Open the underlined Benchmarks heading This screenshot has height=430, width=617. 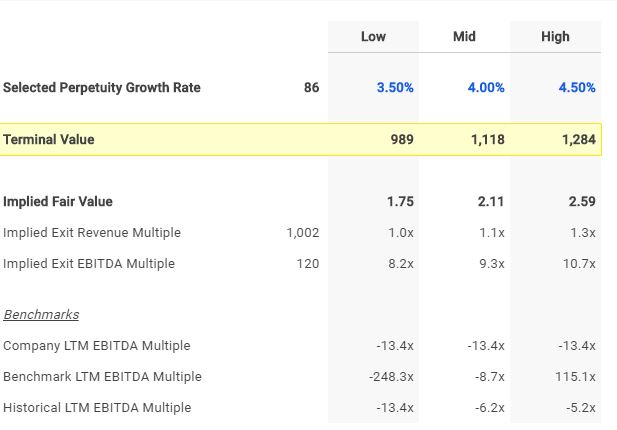(x=41, y=315)
